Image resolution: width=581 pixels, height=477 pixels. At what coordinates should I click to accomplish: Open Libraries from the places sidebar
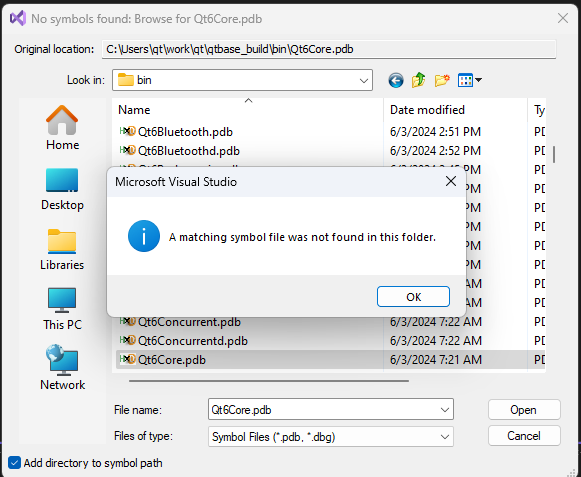tap(62, 249)
